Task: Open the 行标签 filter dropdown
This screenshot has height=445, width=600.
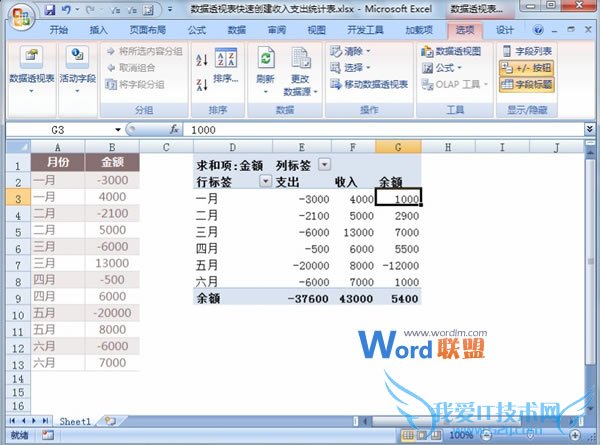Action: tap(265, 181)
